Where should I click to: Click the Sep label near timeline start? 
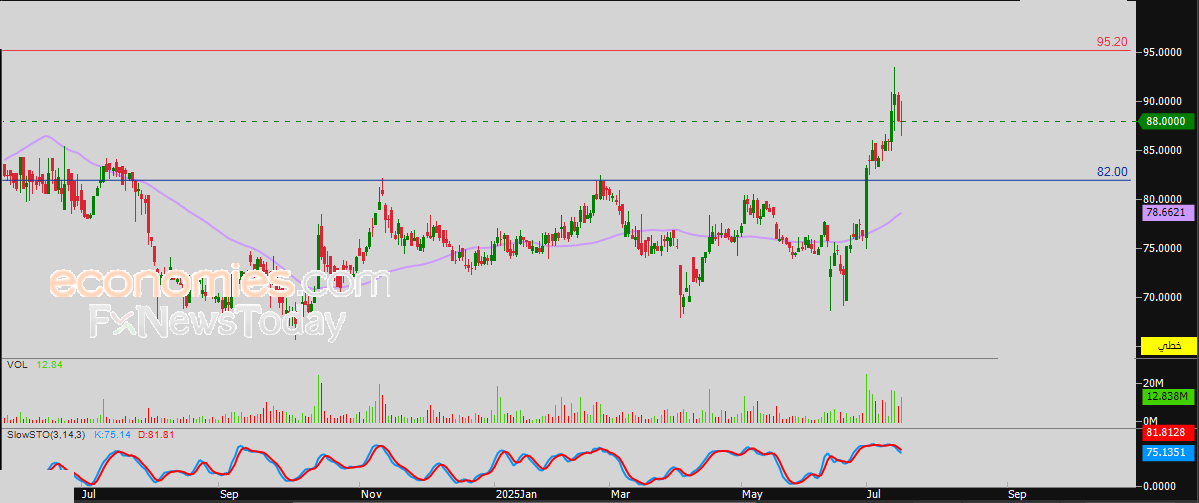tap(229, 495)
